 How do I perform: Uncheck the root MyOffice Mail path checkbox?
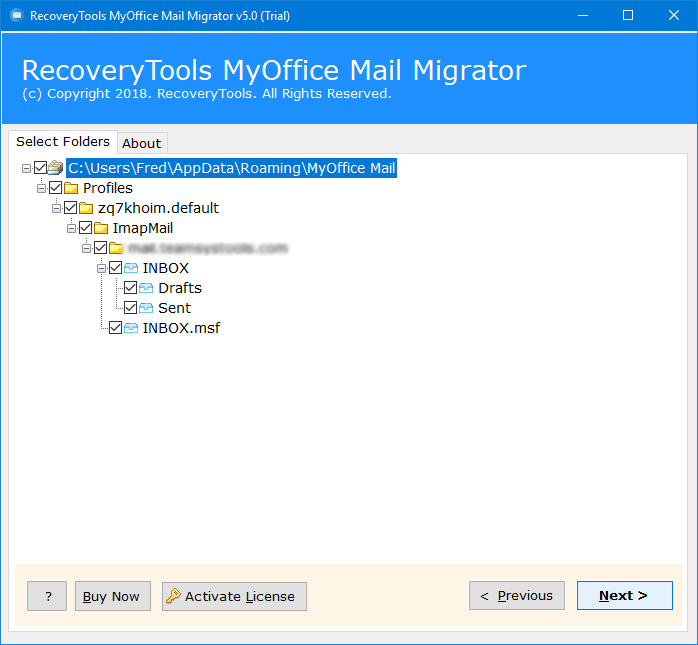coord(41,168)
